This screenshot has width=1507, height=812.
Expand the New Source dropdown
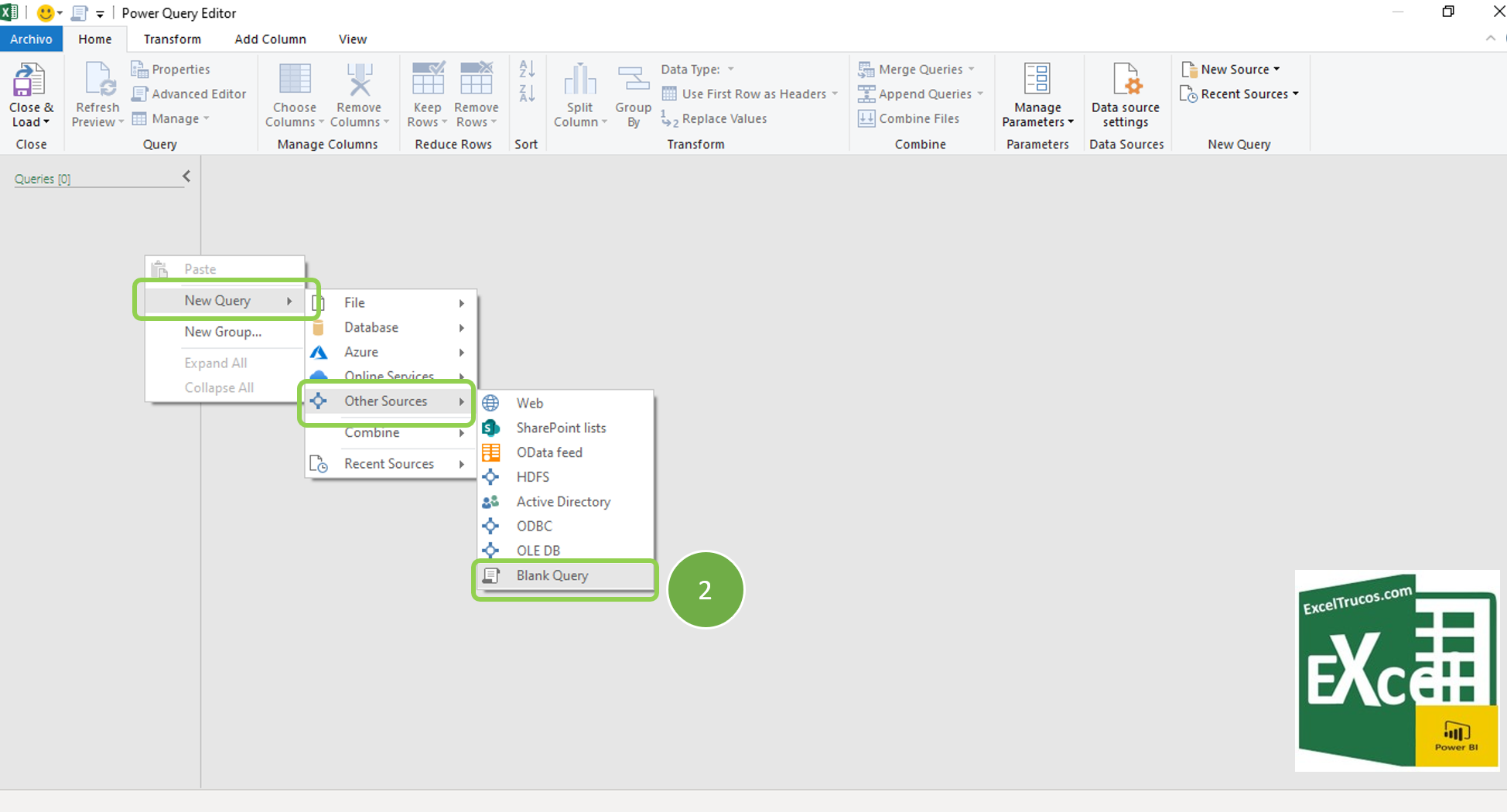(1231, 70)
